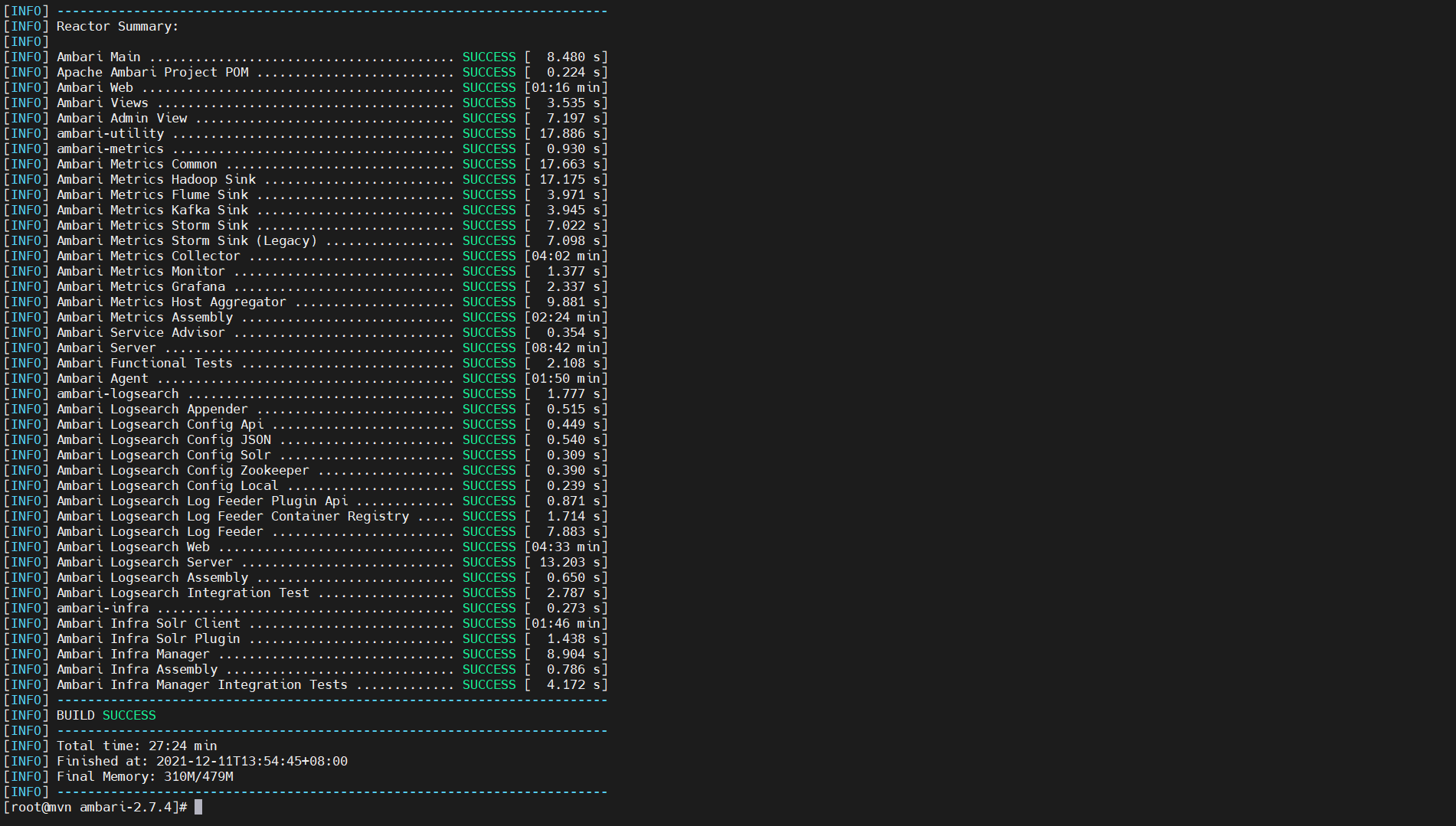Select 'Ambari Logsearch Config JSON' text
1456x826 pixels.
164,439
